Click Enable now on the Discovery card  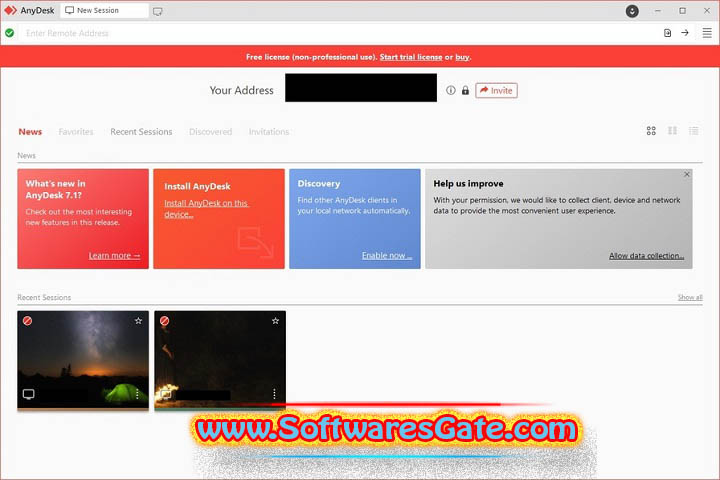pos(387,255)
